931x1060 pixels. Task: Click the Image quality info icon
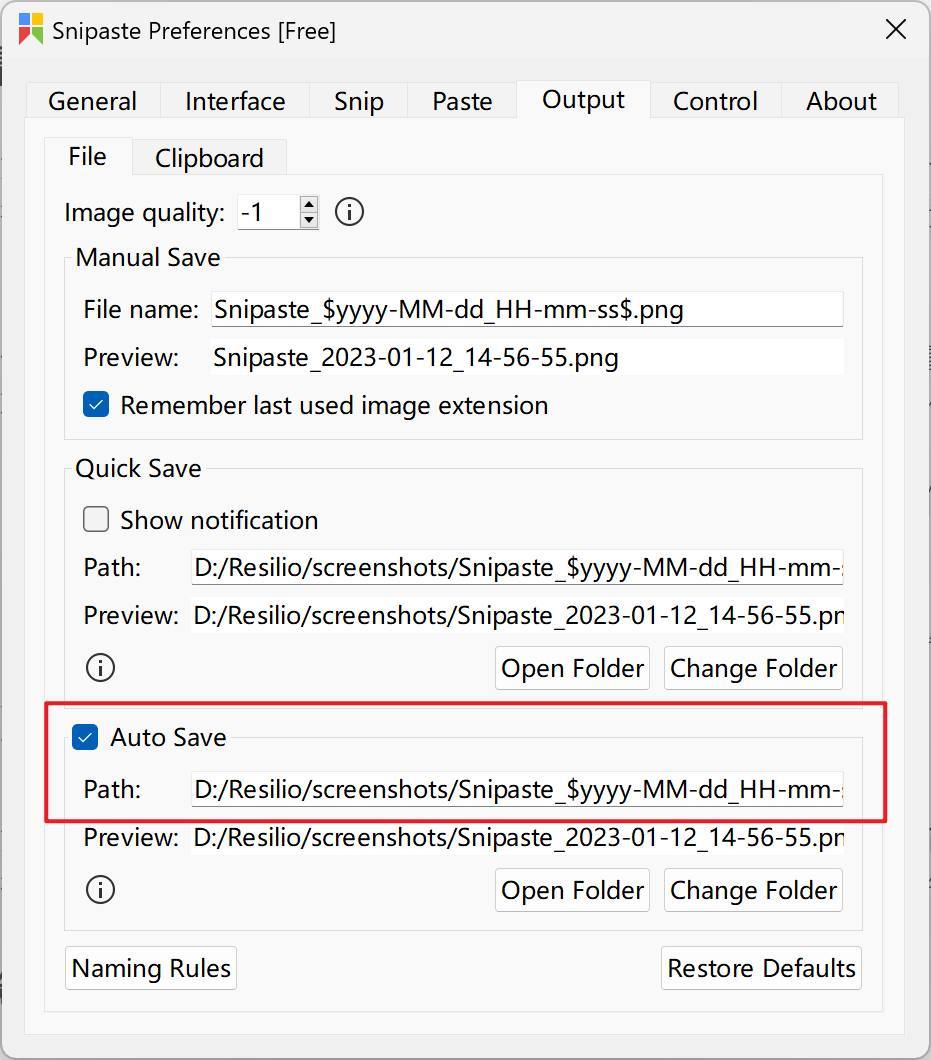[x=349, y=212]
